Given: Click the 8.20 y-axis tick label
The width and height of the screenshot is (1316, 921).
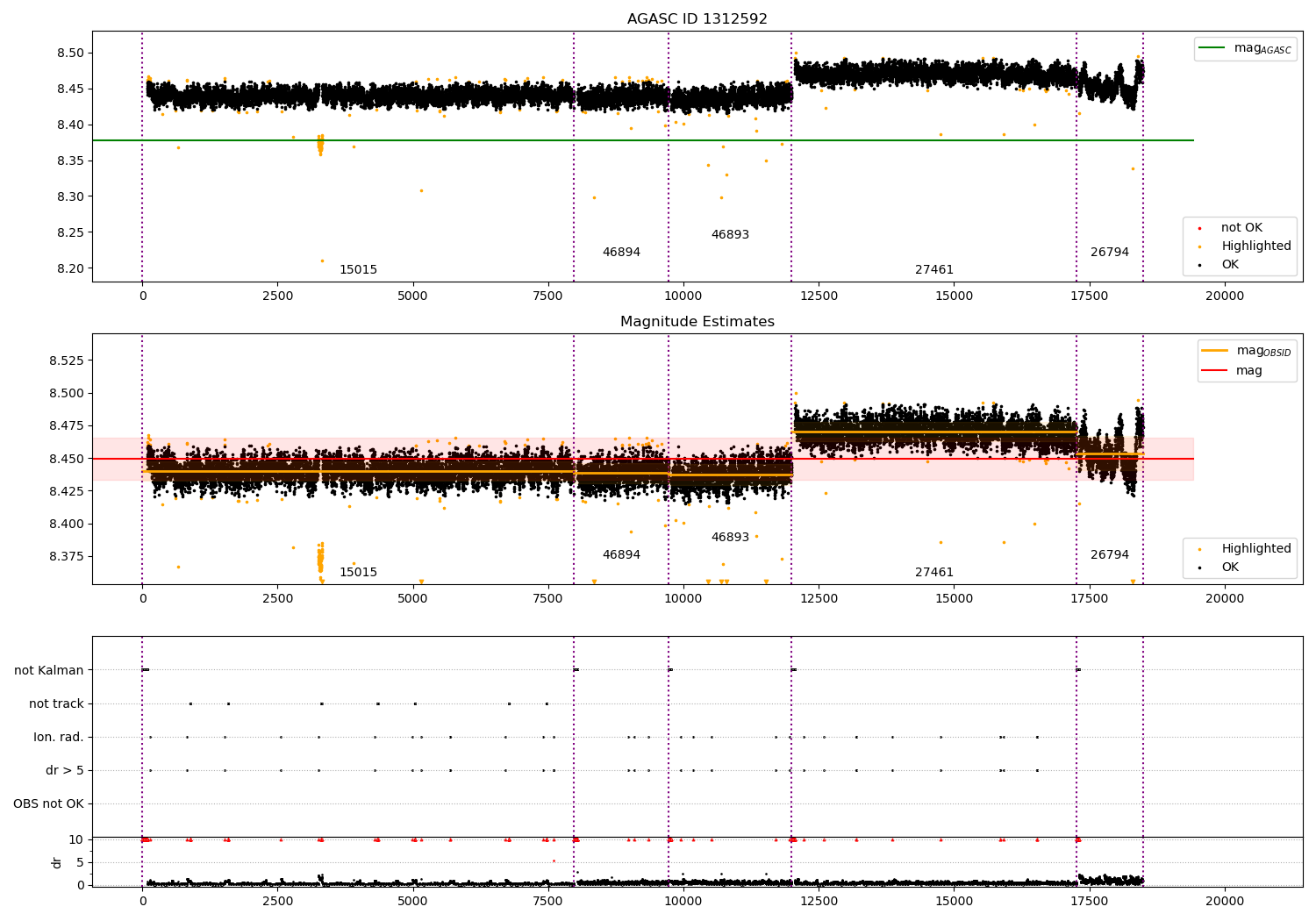Looking at the screenshot, I should pos(70,268).
